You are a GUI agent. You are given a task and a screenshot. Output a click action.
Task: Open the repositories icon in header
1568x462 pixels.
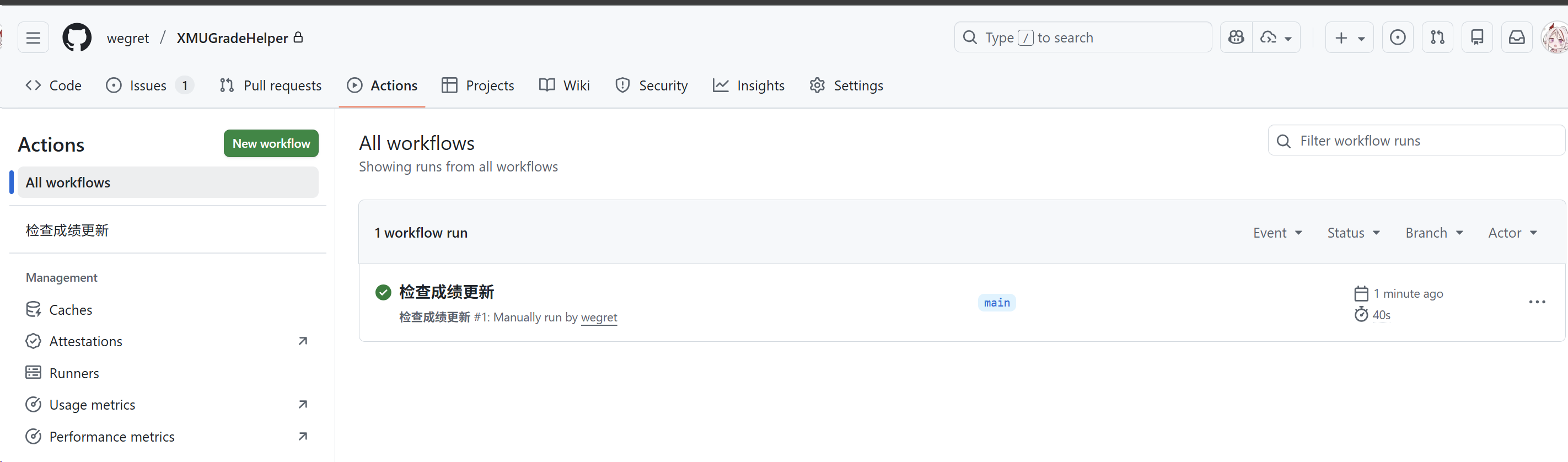(1477, 37)
